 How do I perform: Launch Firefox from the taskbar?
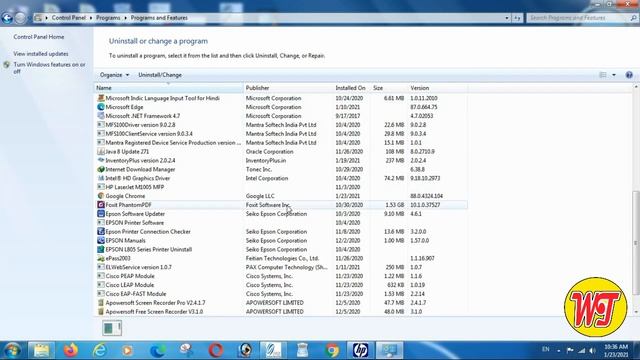(71, 350)
